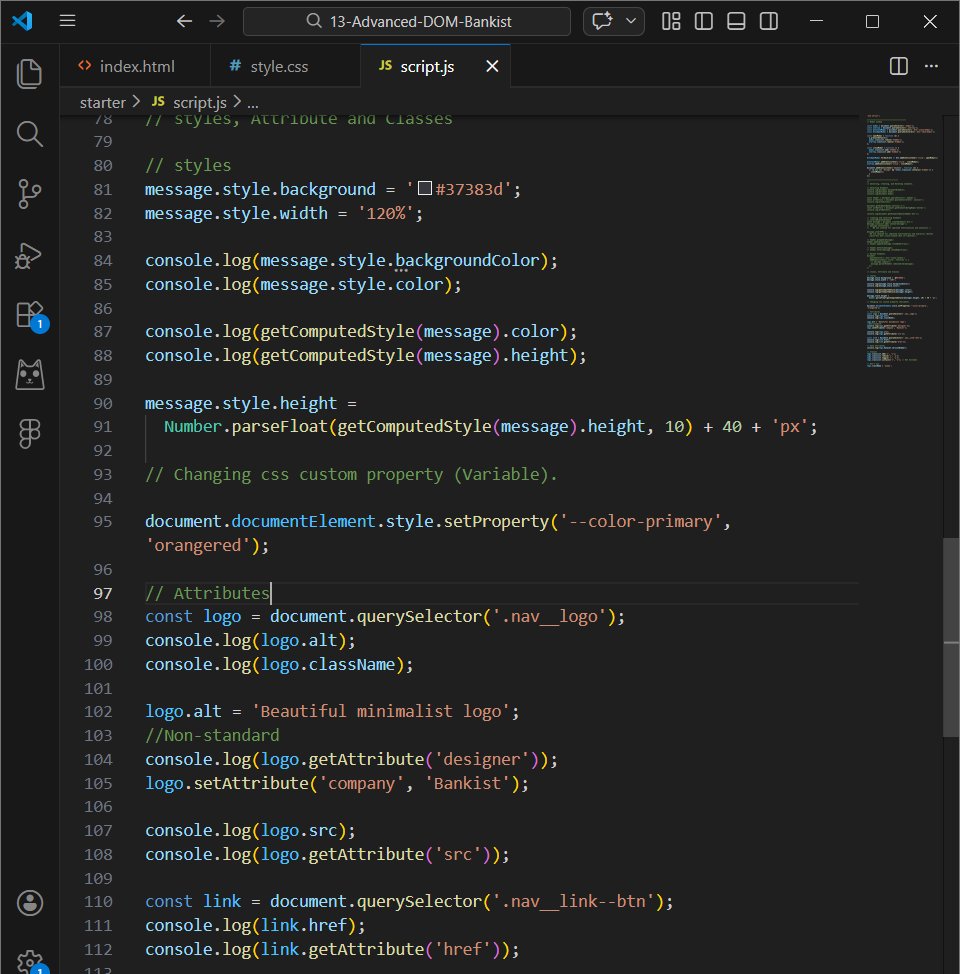Split the editor using the split icon
The height and width of the screenshot is (974, 960).
coord(897,66)
